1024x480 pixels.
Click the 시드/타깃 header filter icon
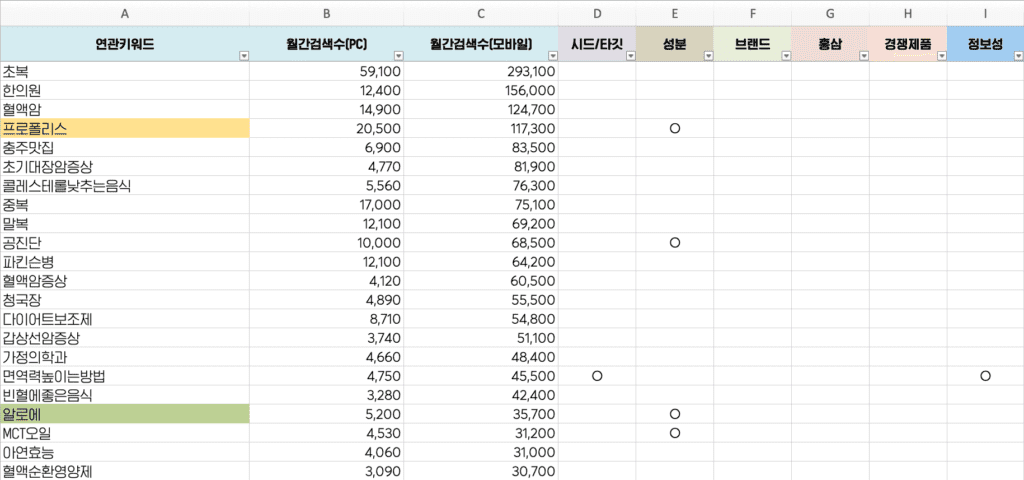point(628,56)
